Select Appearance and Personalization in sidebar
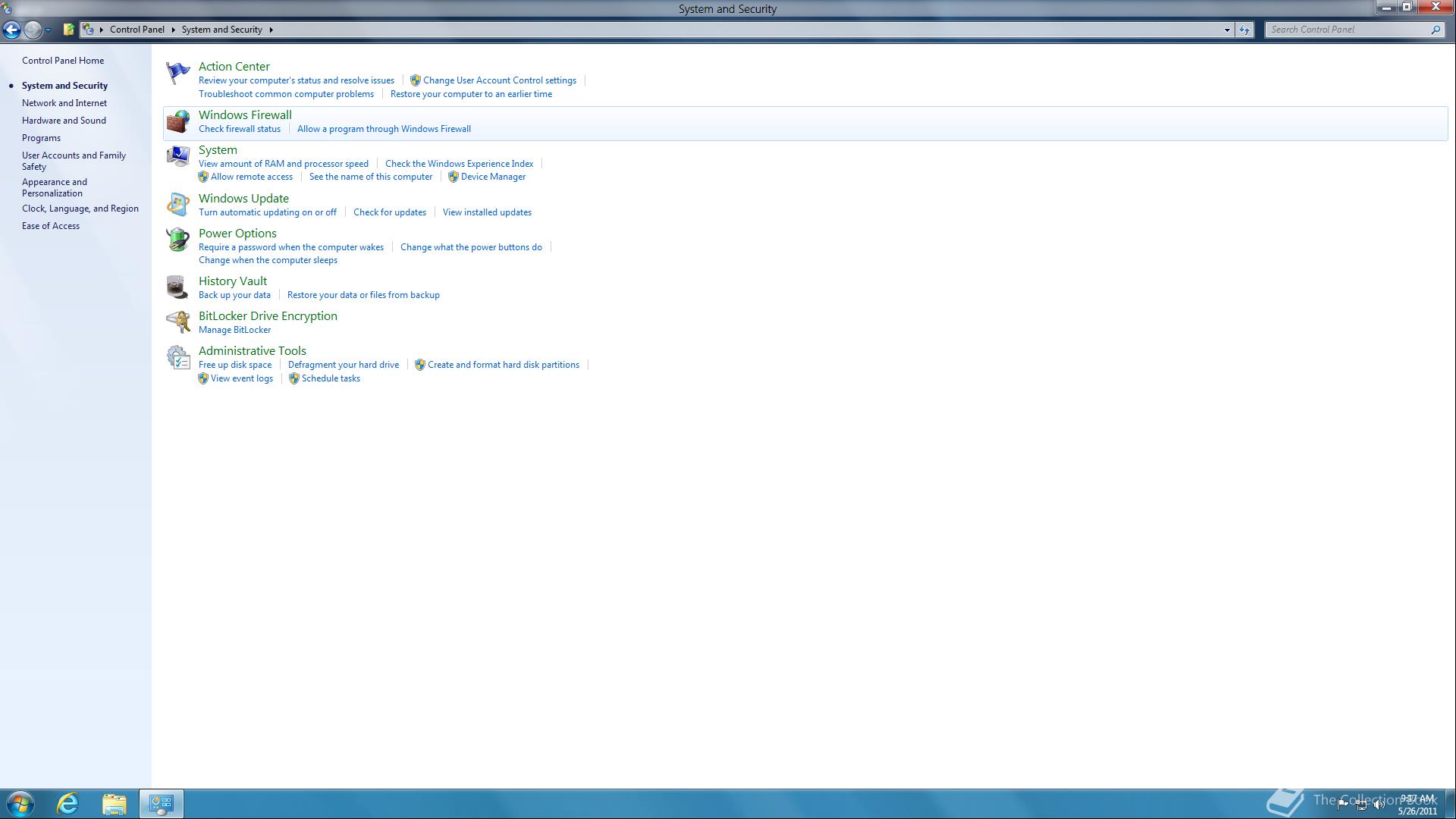This screenshot has height=819, width=1456. coord(55,187)
